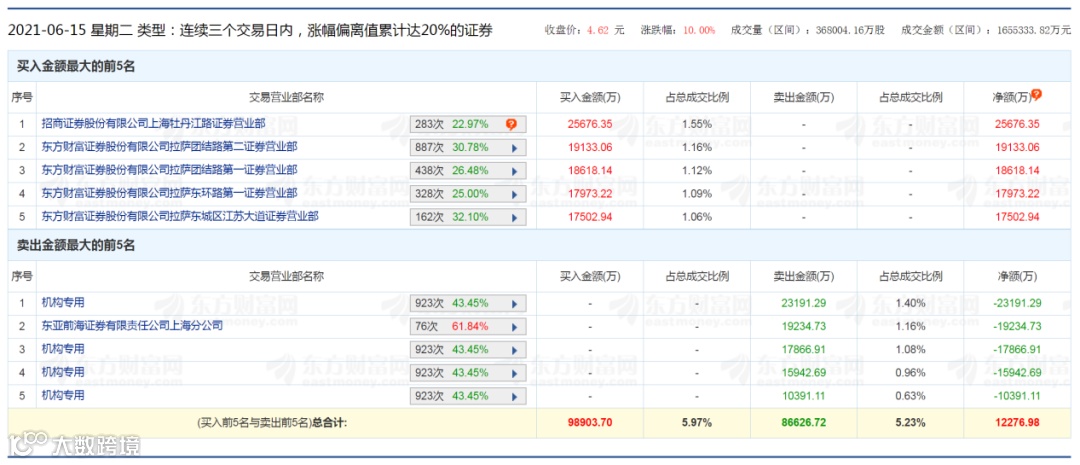
Task: Expand the arrow beside 162次 32.10%
Action: pyautogui.click(x=514, y=217)
